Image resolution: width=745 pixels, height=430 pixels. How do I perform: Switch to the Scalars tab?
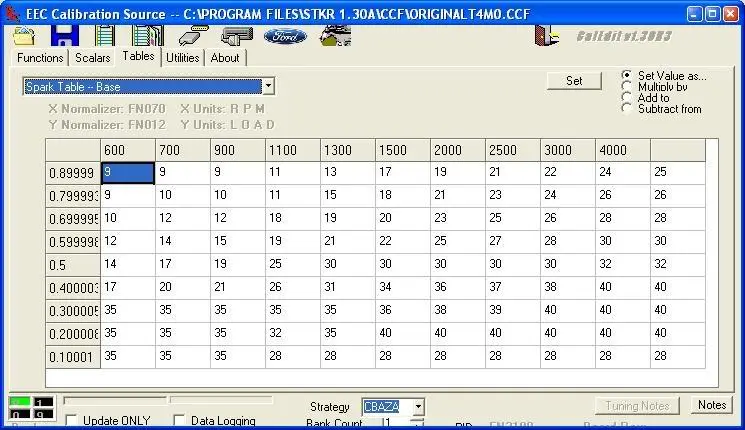(x=93, y=58)
